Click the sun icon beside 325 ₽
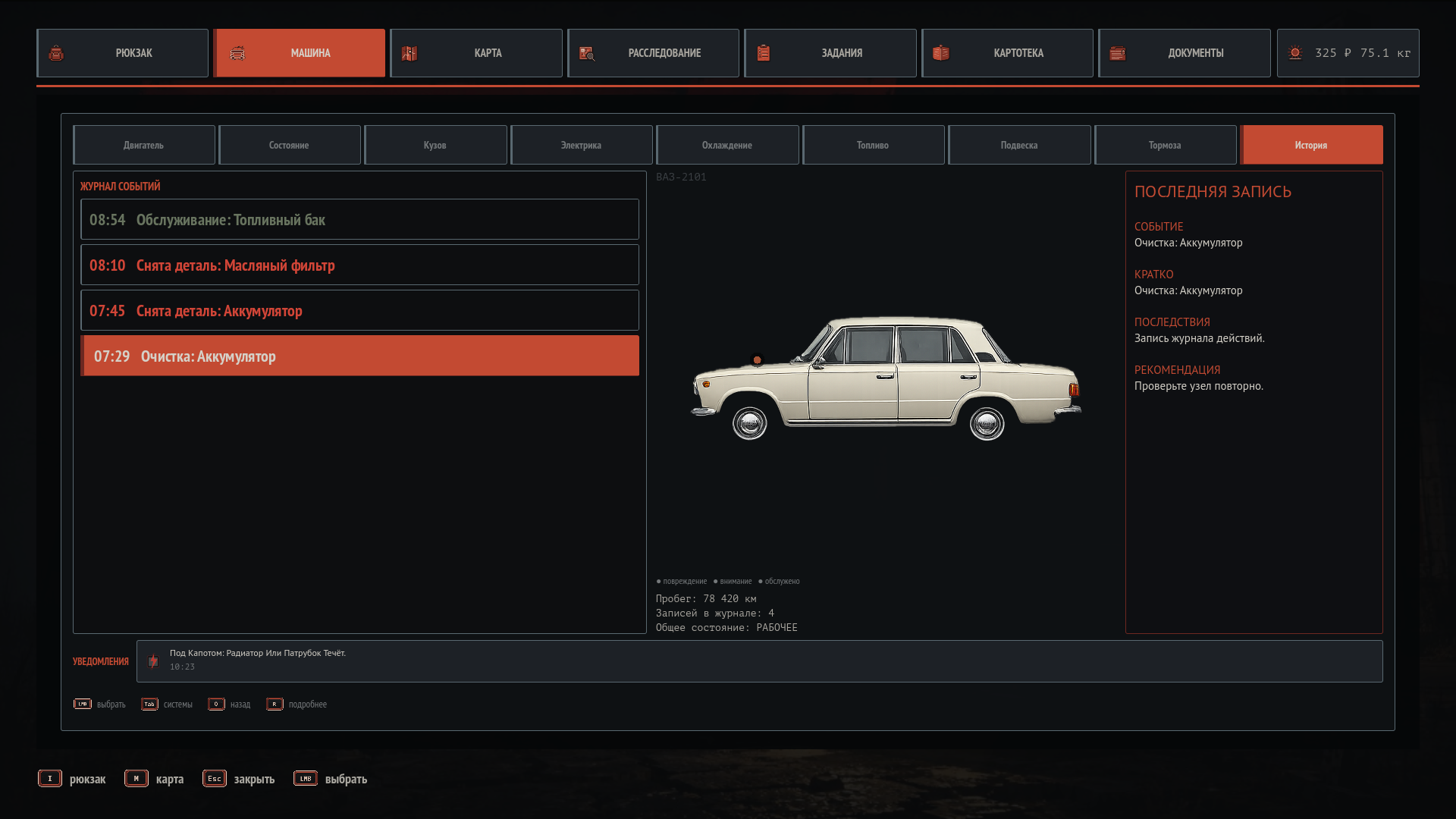Screen dimensions: 1456x819 pyautogui.click(x=1295, y=52)
